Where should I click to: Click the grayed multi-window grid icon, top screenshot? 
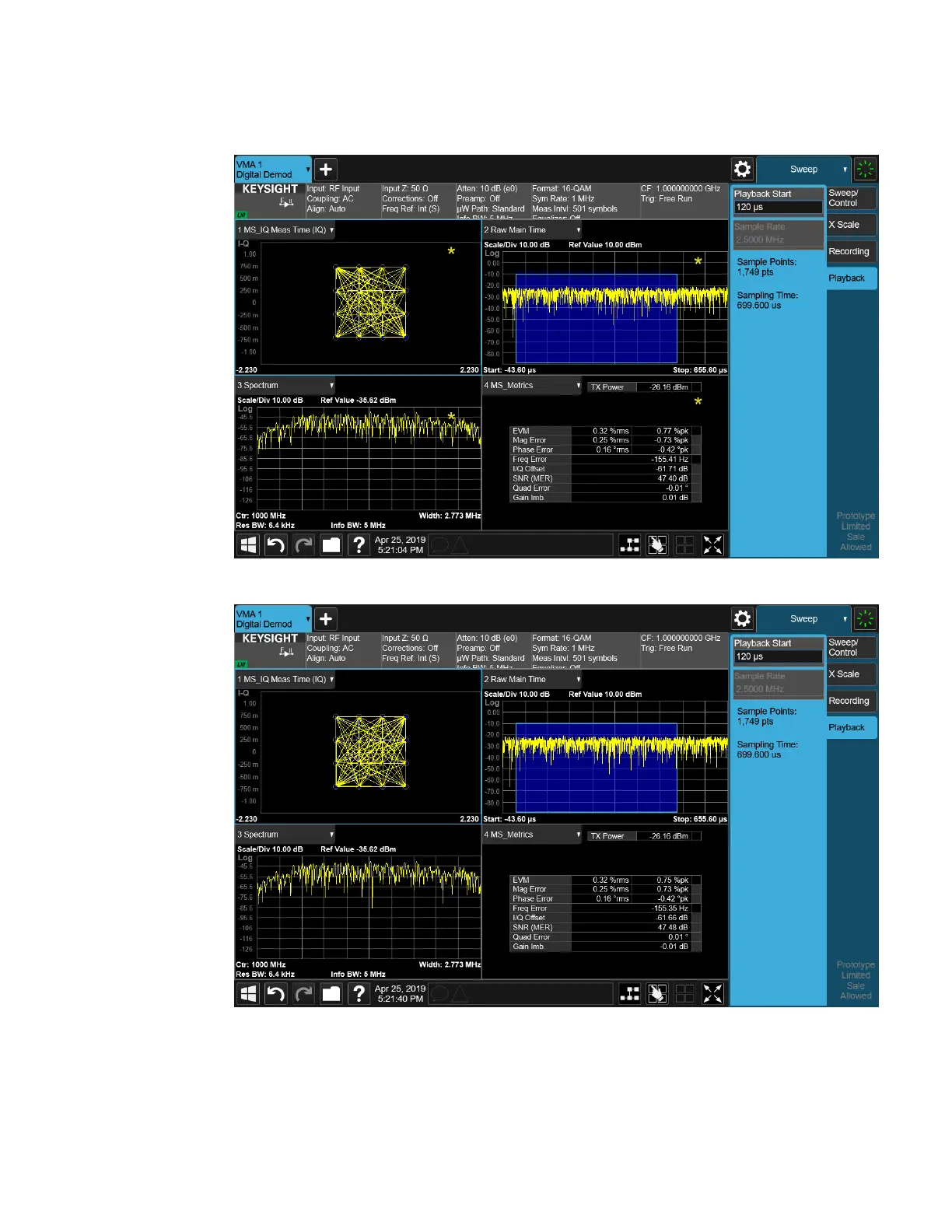coord(685,544)
